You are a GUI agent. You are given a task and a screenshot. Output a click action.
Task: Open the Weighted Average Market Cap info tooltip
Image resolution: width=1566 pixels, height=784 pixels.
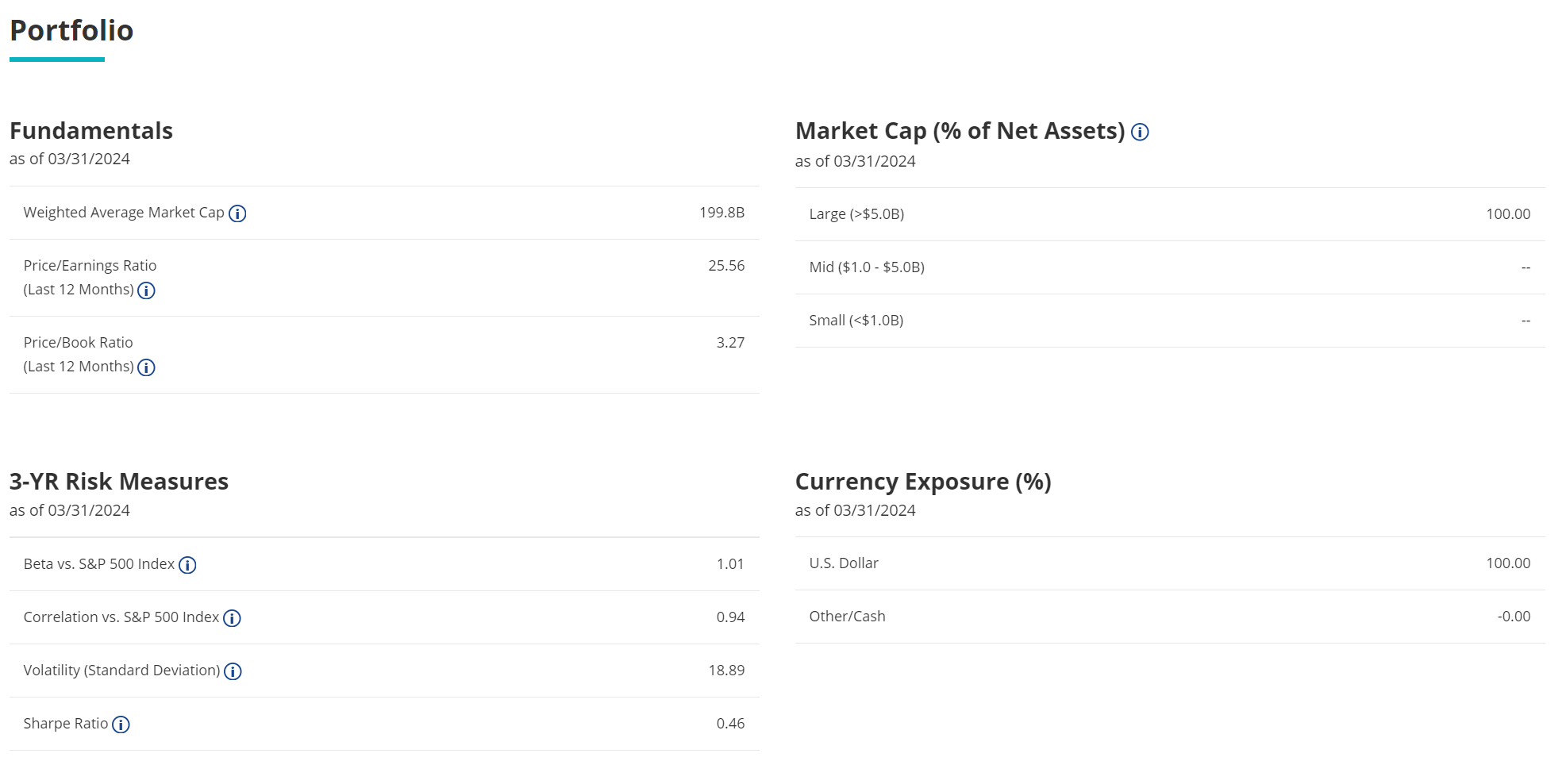pos(238,213)
